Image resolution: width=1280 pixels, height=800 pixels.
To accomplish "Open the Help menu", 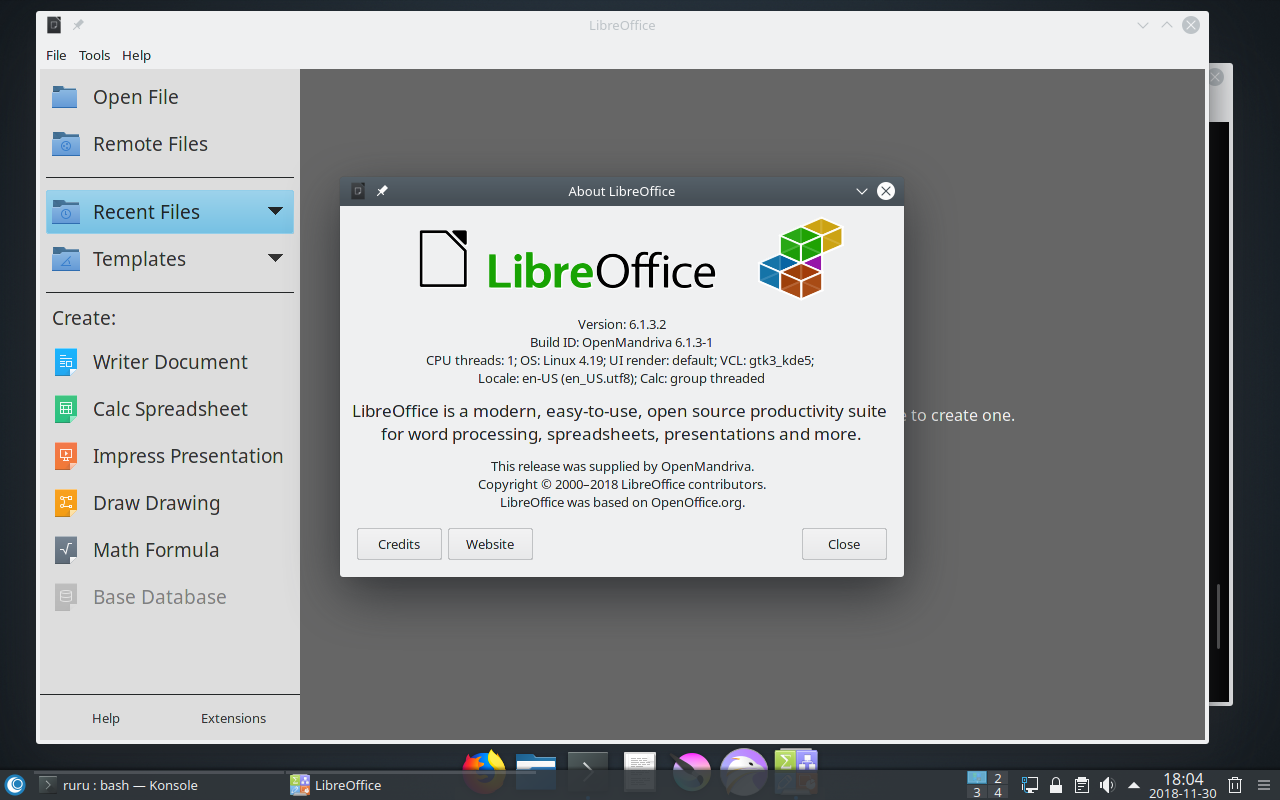I will click(137, 55).
